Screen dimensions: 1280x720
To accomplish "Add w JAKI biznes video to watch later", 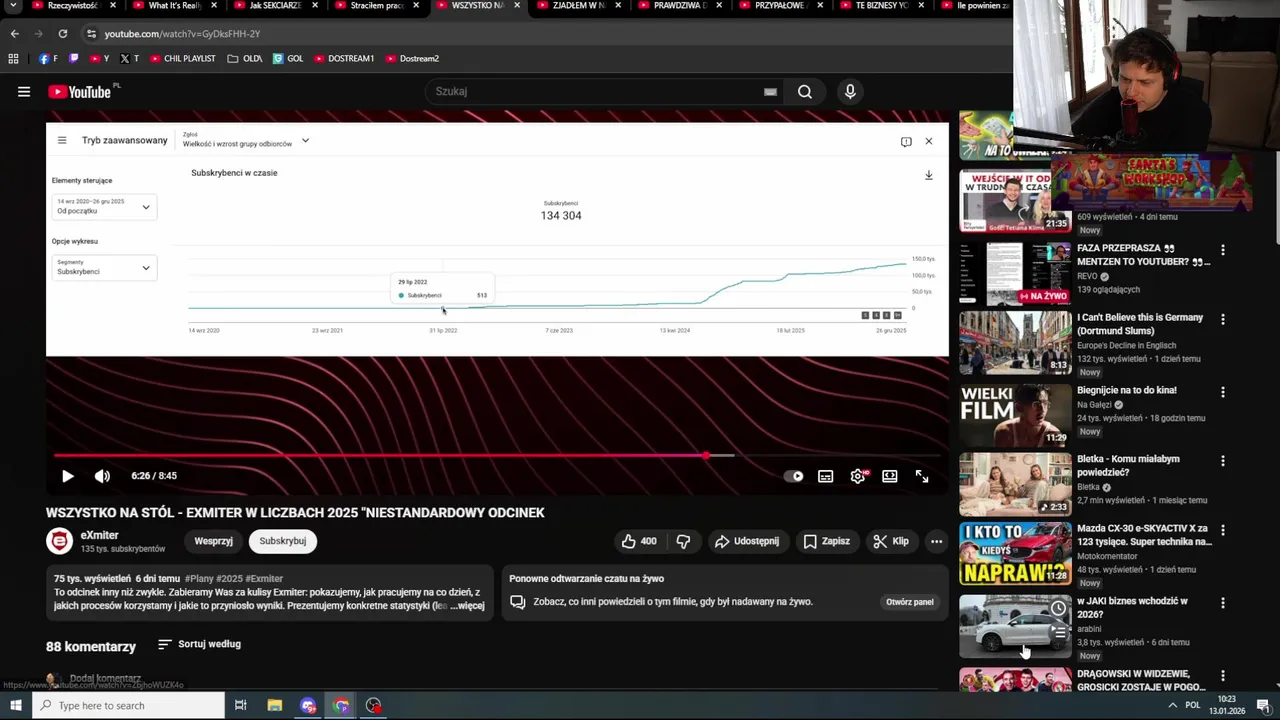I will 1058,609.
